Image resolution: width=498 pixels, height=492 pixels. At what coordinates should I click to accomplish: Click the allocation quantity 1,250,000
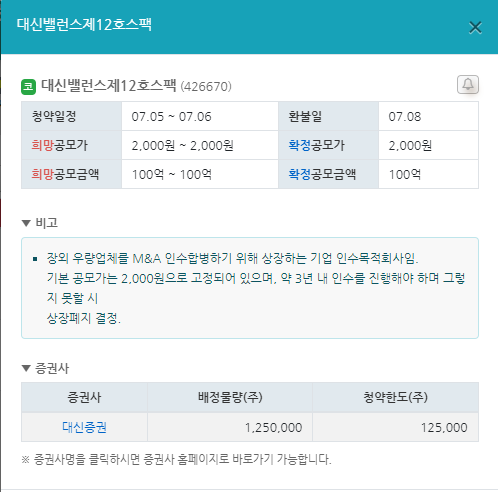click(273, 427)
